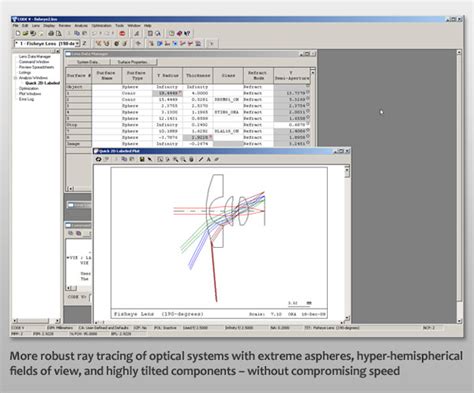The height and width of the screenshot is (393, 474).
Task: Click the Copy icon in plot toolbar
Action: pyautogui.click(x=124, y=159)
